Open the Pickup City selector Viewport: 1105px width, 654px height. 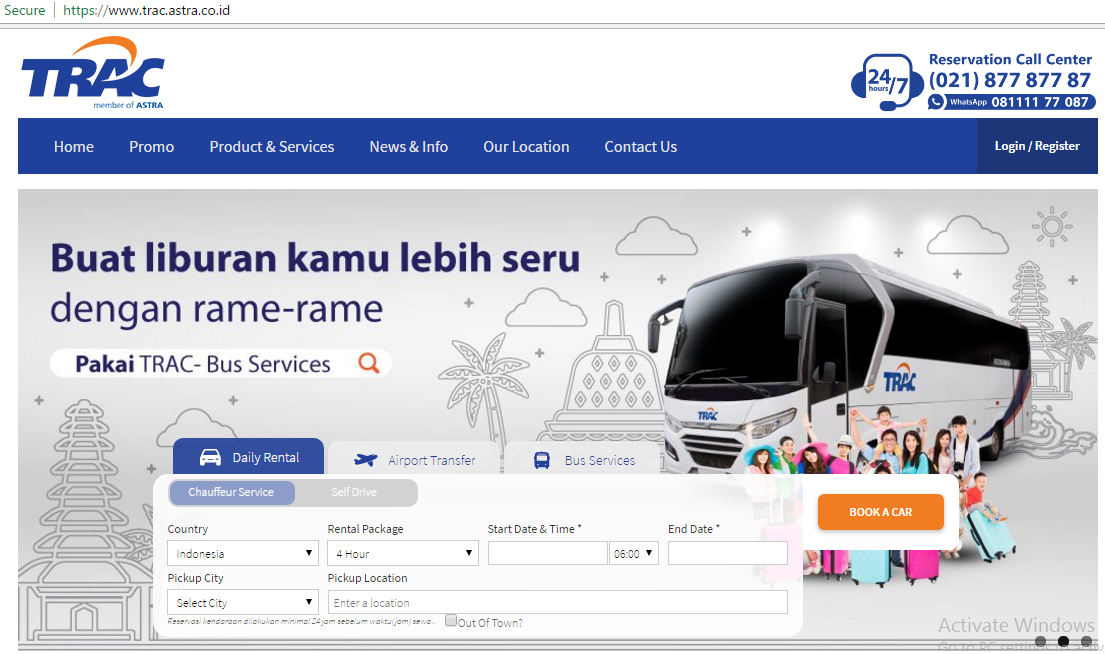[x=242, y=601]
